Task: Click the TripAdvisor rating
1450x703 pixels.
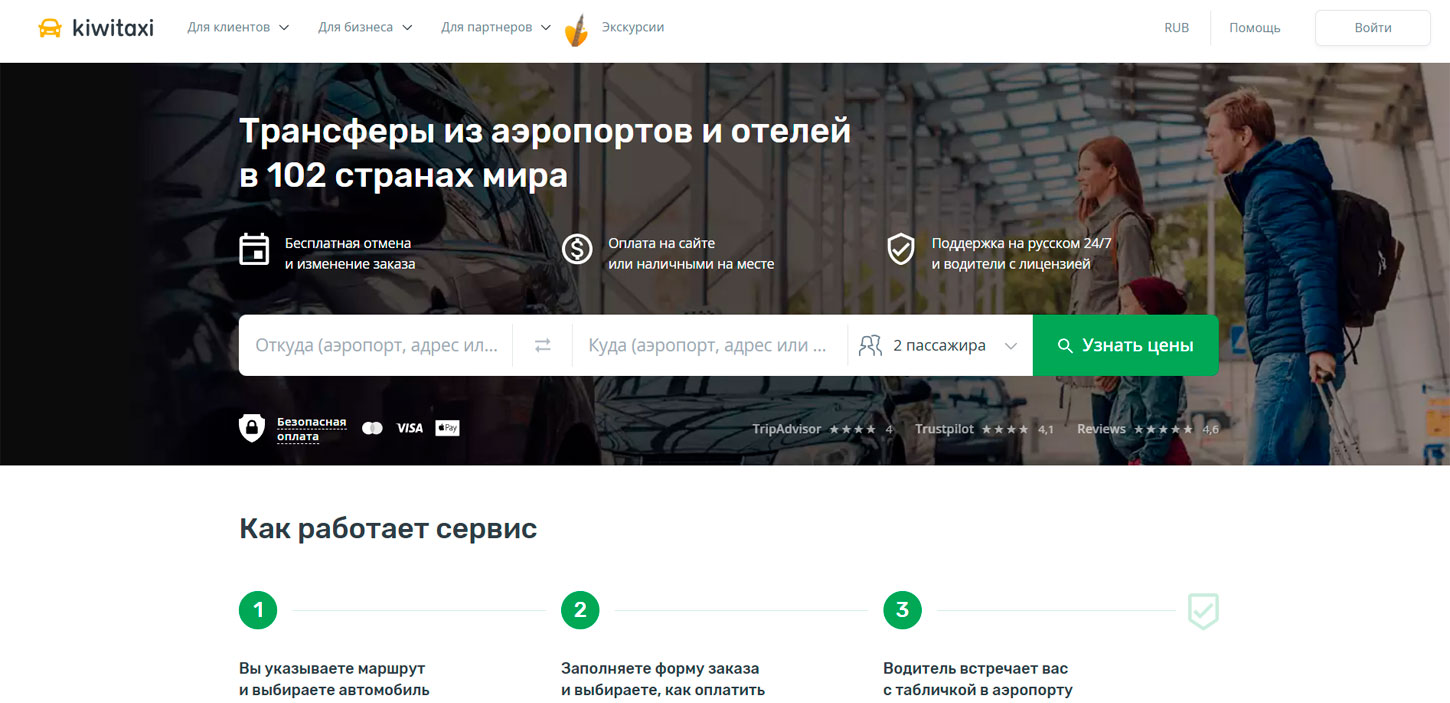Action: click(x=822, y=429)
